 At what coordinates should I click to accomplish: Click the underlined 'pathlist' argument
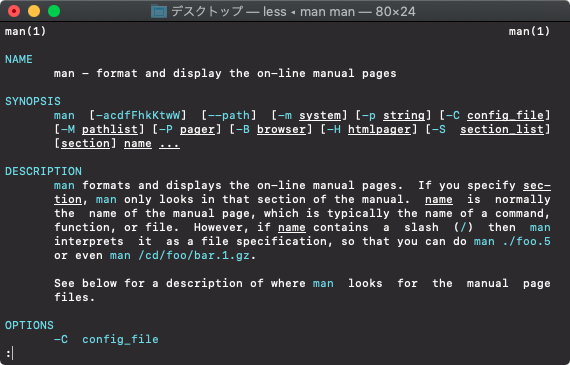[x=110, y=129]
